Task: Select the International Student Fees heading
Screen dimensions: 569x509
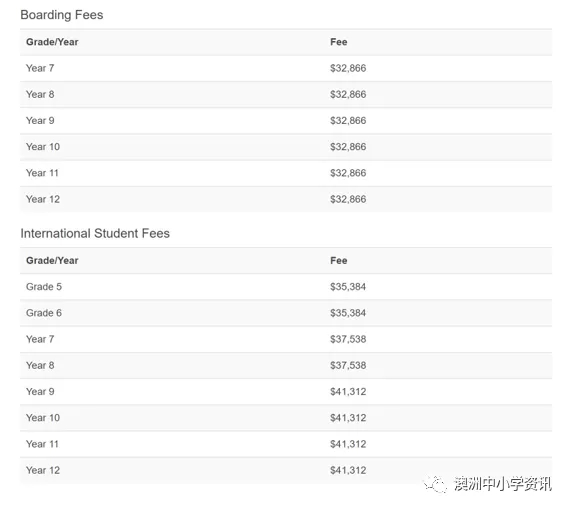Action: (x=95, y=233)
